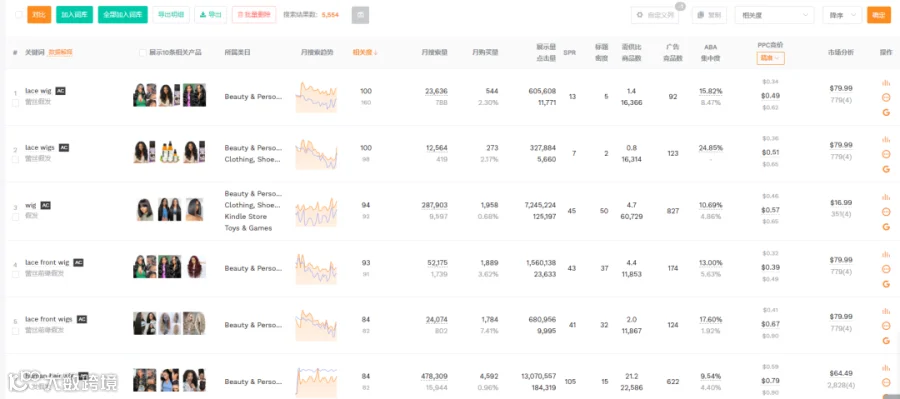Click gray square icon beside result count 5,554
The height and width of the screenshot is (399, 900).
click(360, 15)
